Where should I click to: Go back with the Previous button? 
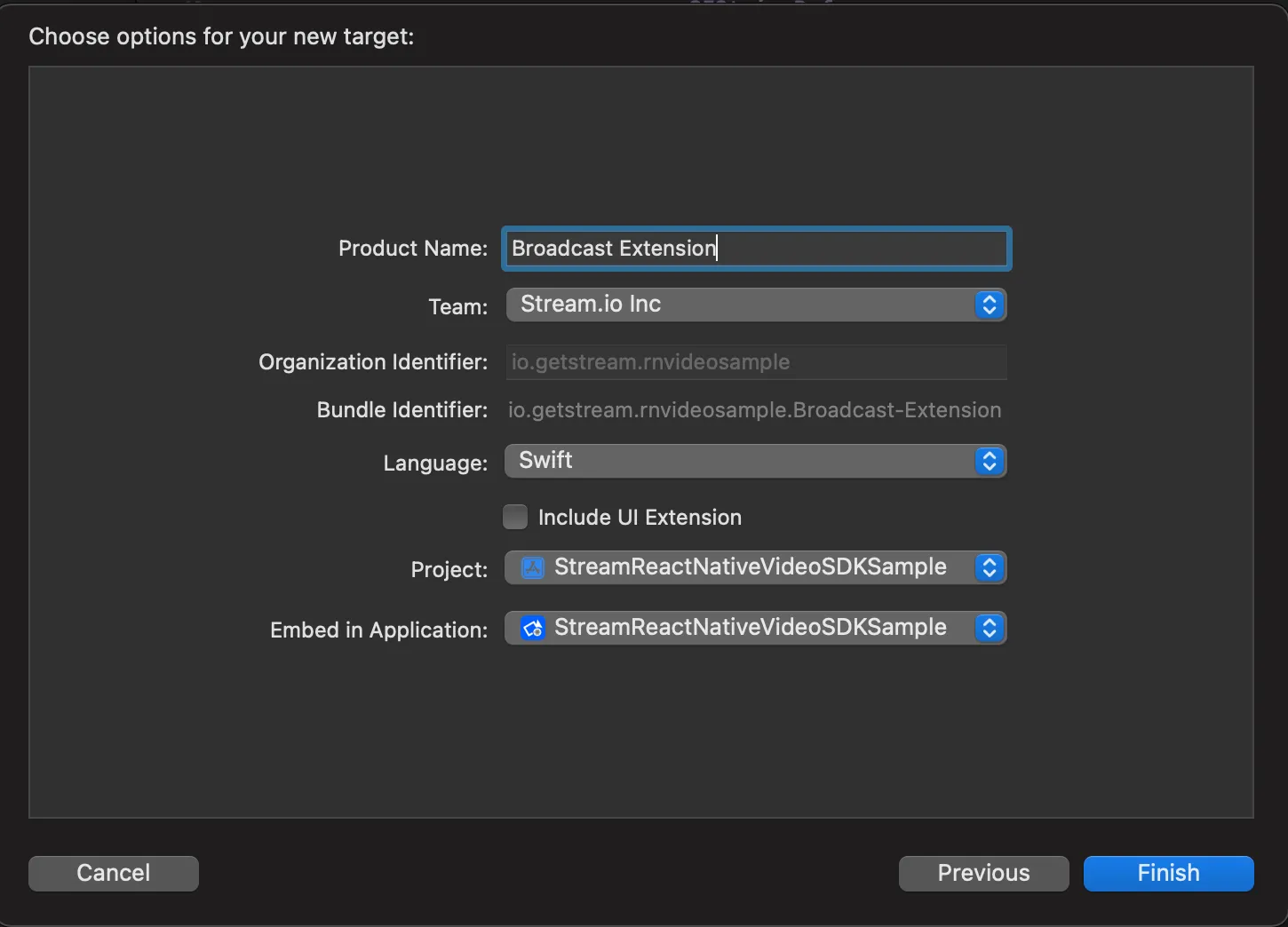coord(982,873)
